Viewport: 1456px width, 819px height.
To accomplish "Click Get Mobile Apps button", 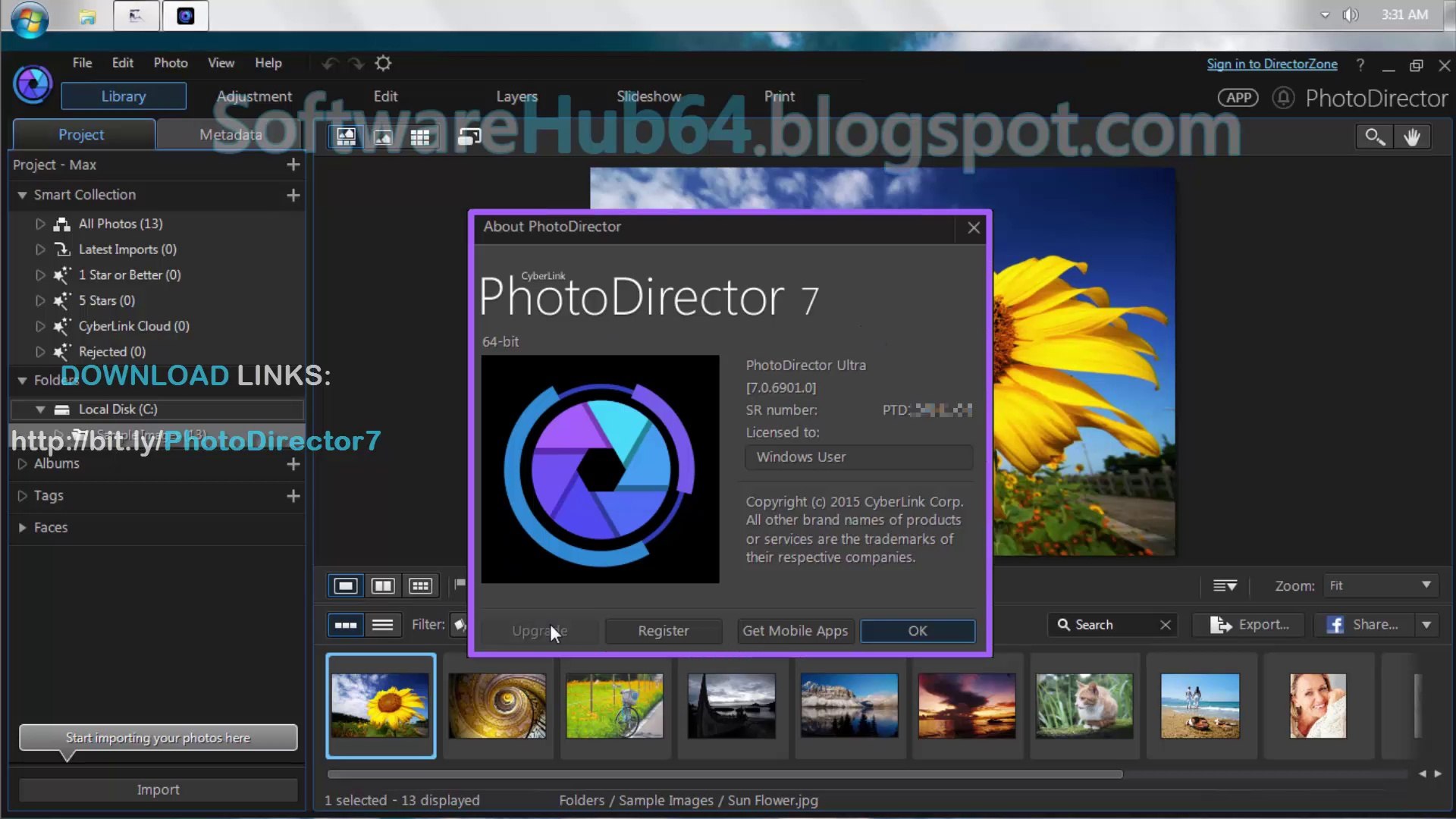I will tap(795, 631).
